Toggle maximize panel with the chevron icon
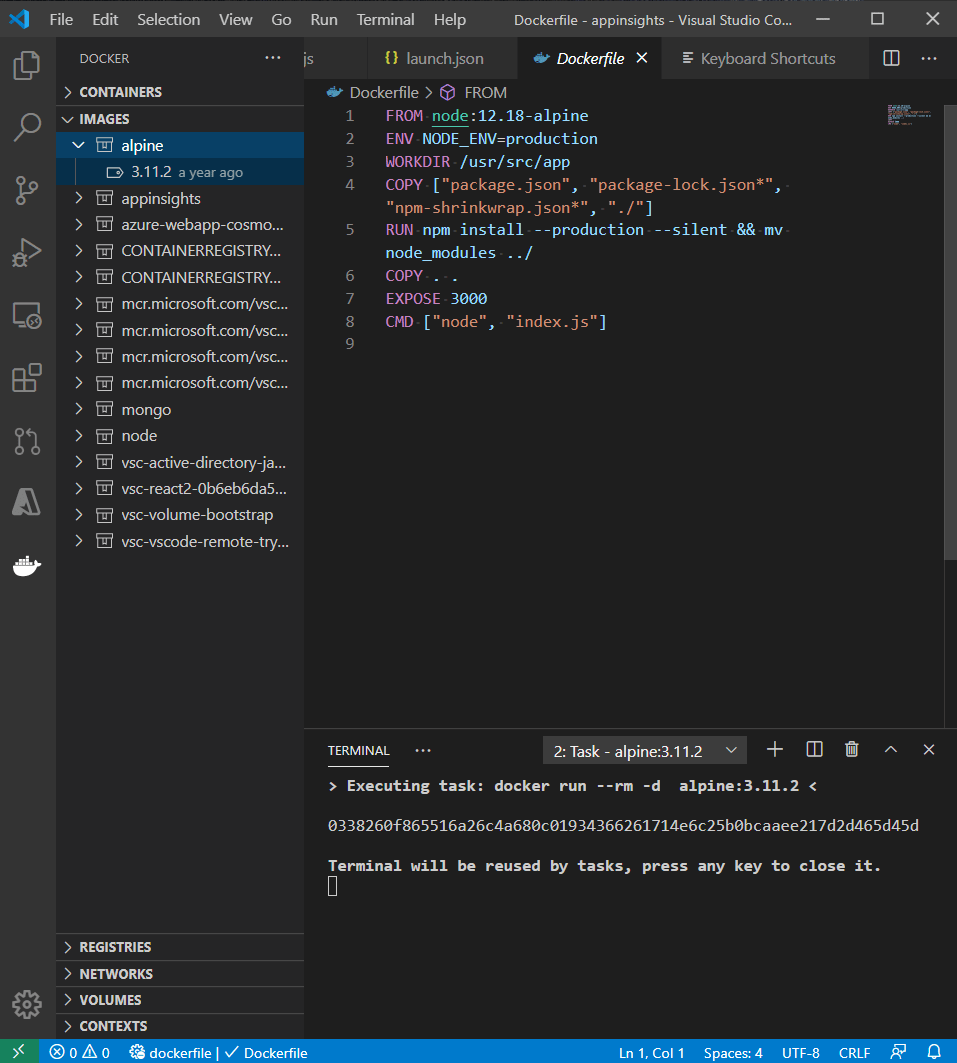This screenshot has width=957, height=1063. [x=890, y=749]
